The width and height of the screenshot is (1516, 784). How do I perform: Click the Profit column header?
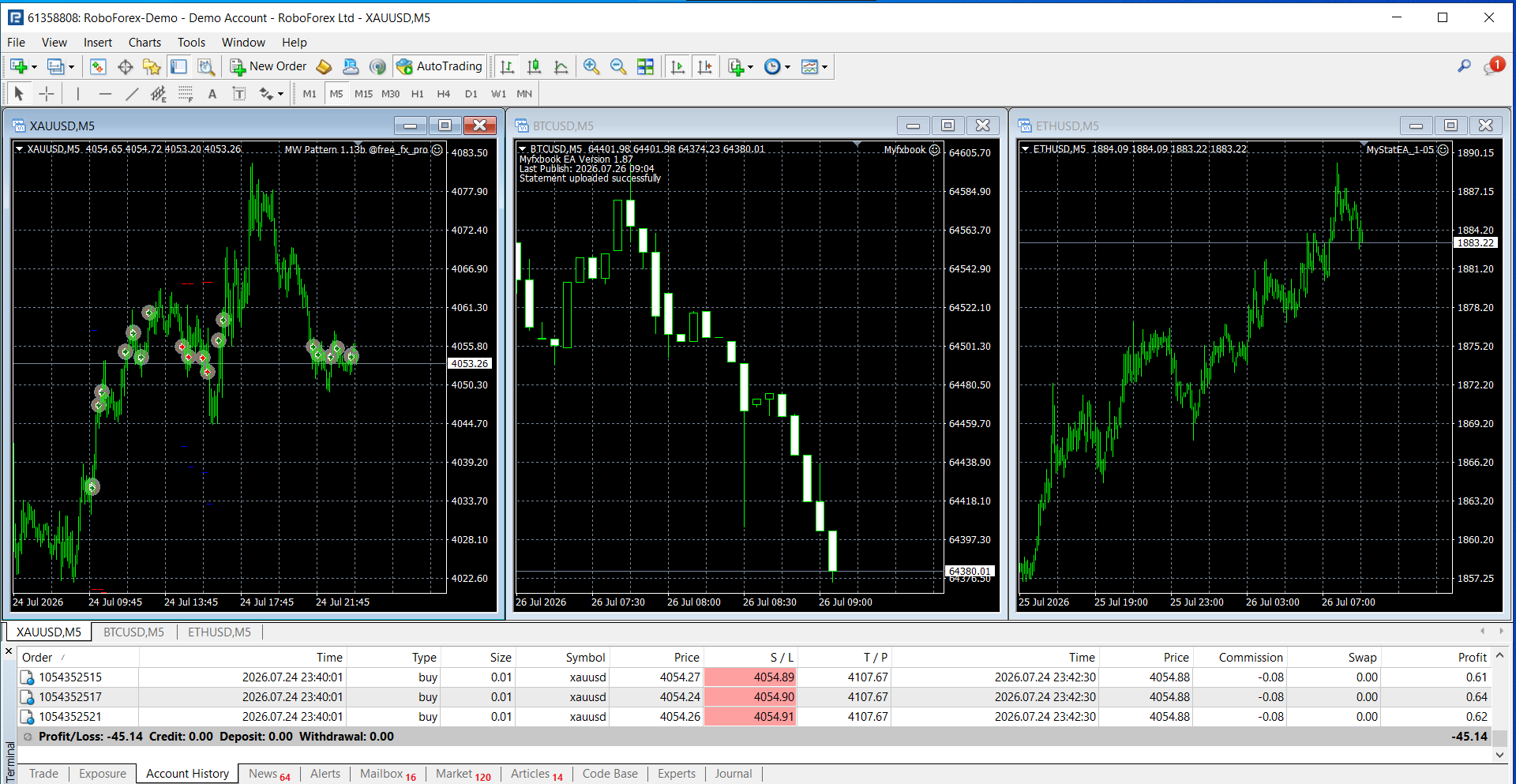1472,657
